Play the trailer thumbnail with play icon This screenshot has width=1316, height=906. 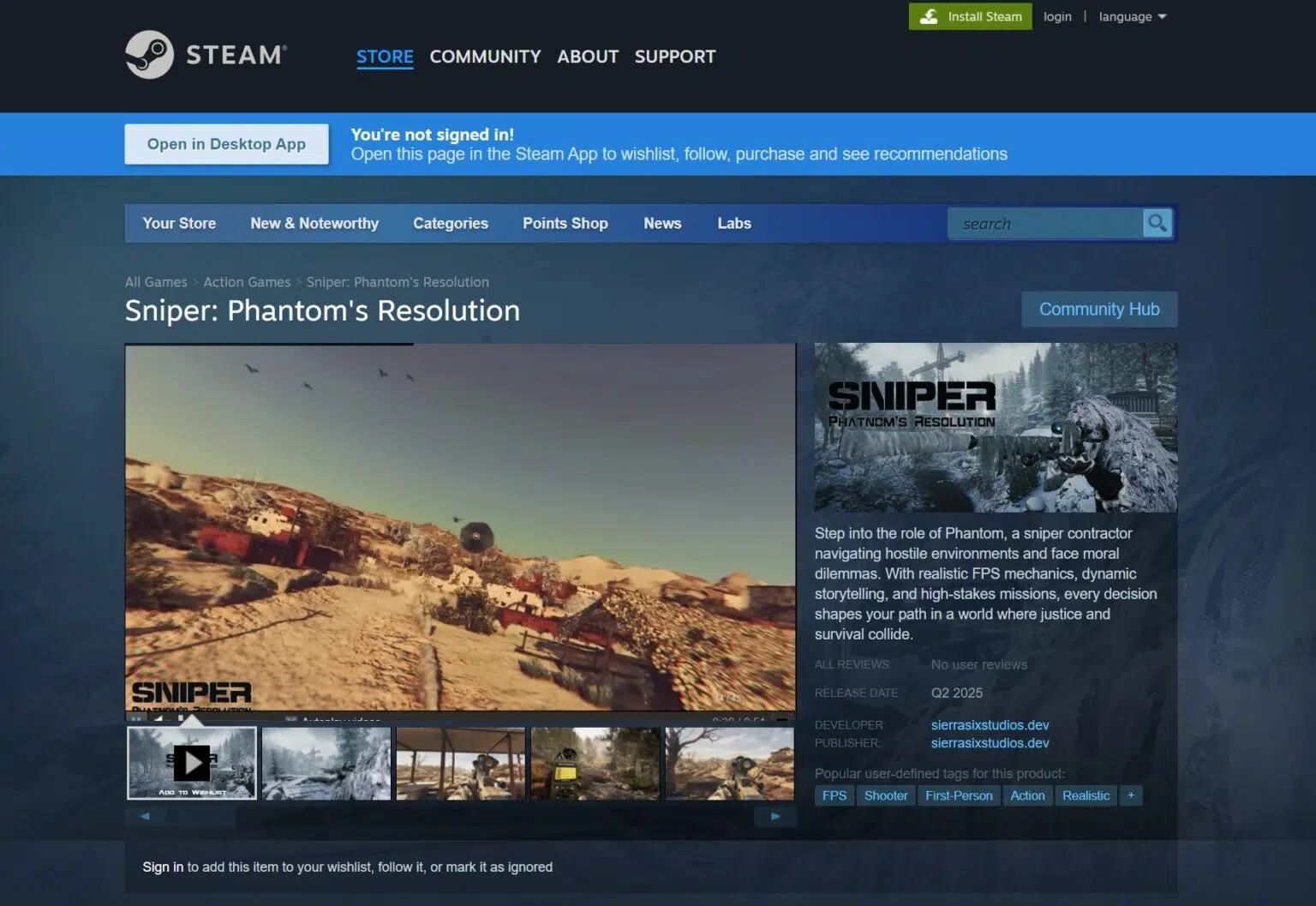point(192,763)
